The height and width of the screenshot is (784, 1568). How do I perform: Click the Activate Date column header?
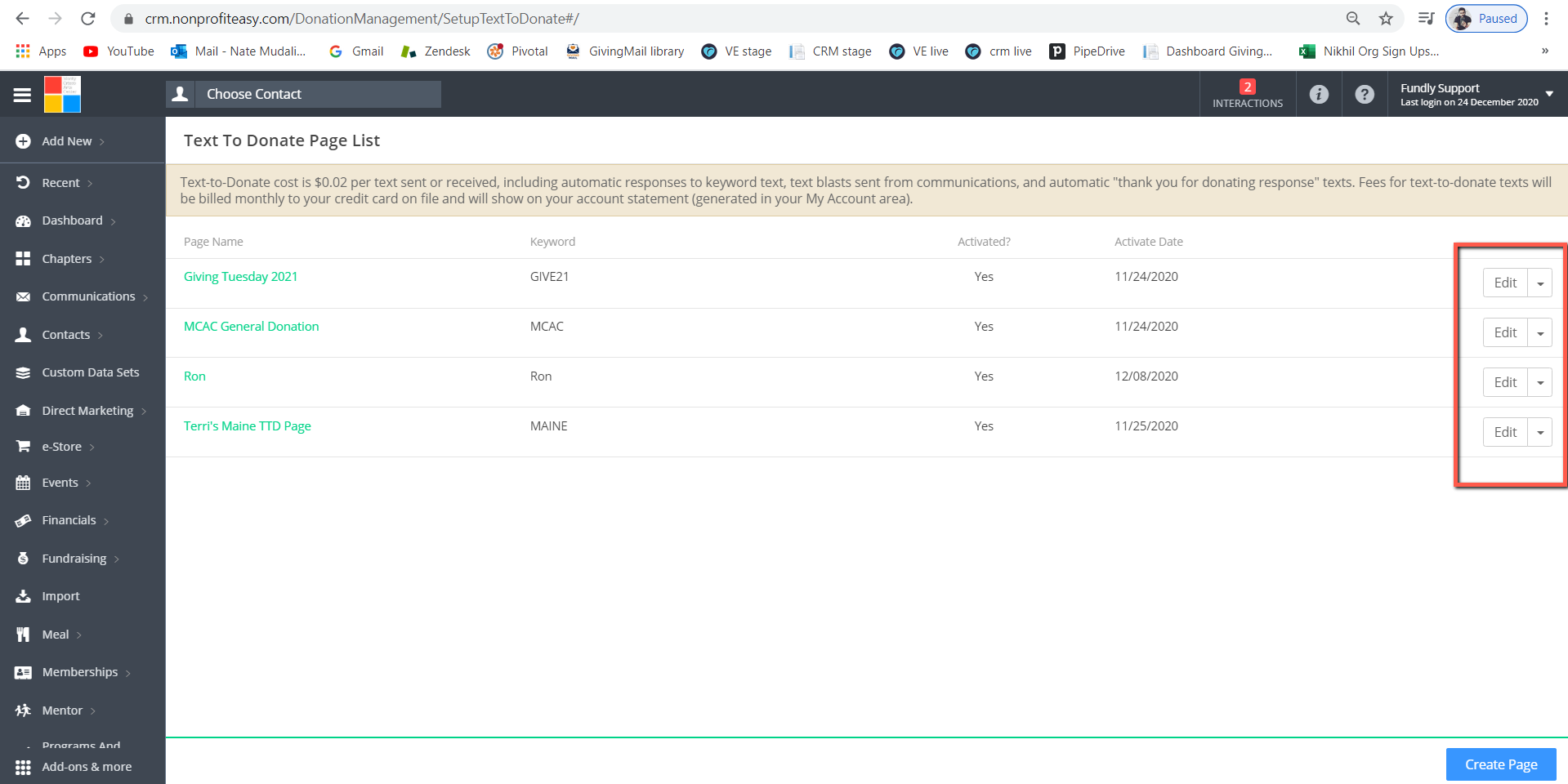click(x=1148, y=242)
